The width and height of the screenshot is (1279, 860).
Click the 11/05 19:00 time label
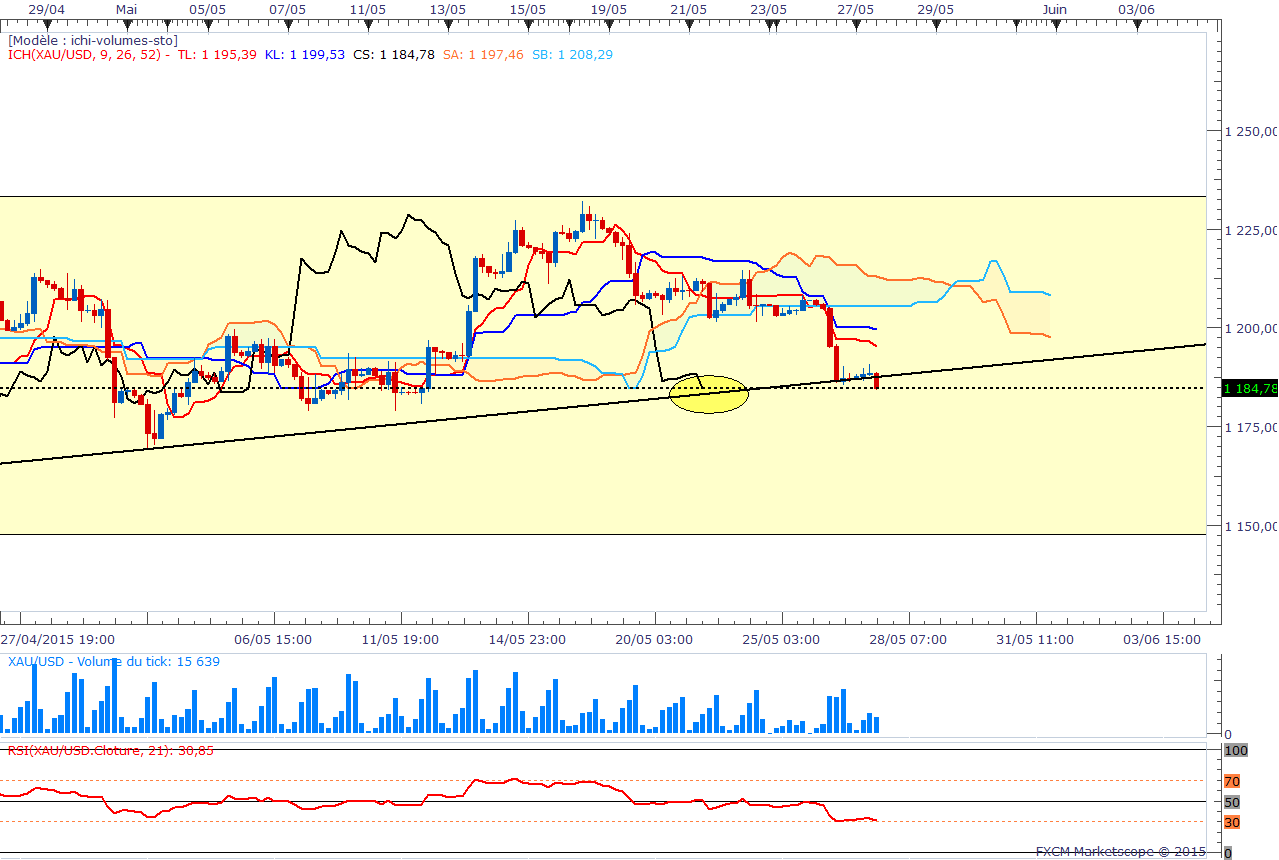click(400, 639)
